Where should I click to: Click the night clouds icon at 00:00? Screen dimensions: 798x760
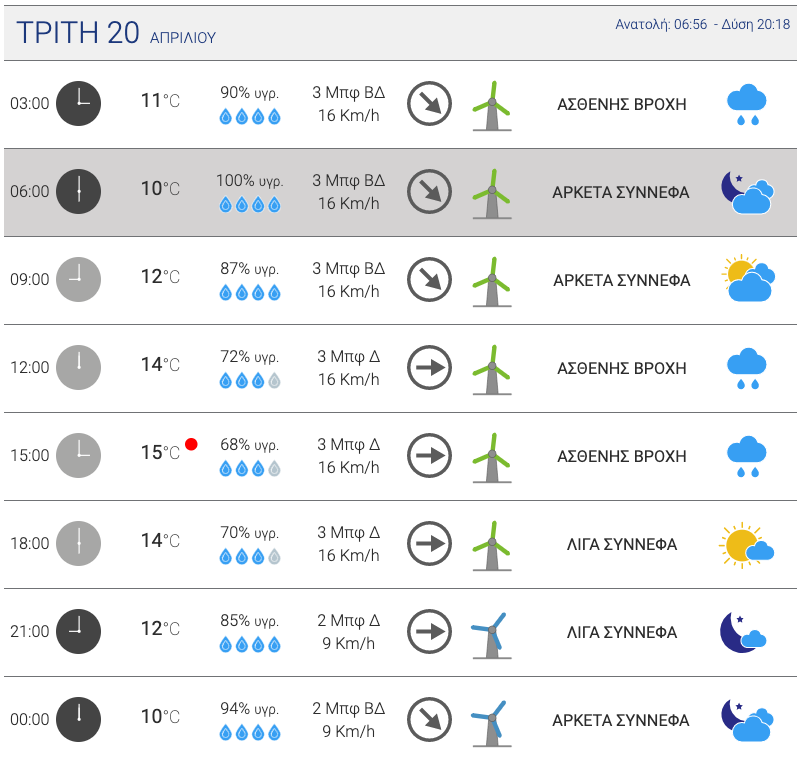point(748,720)
